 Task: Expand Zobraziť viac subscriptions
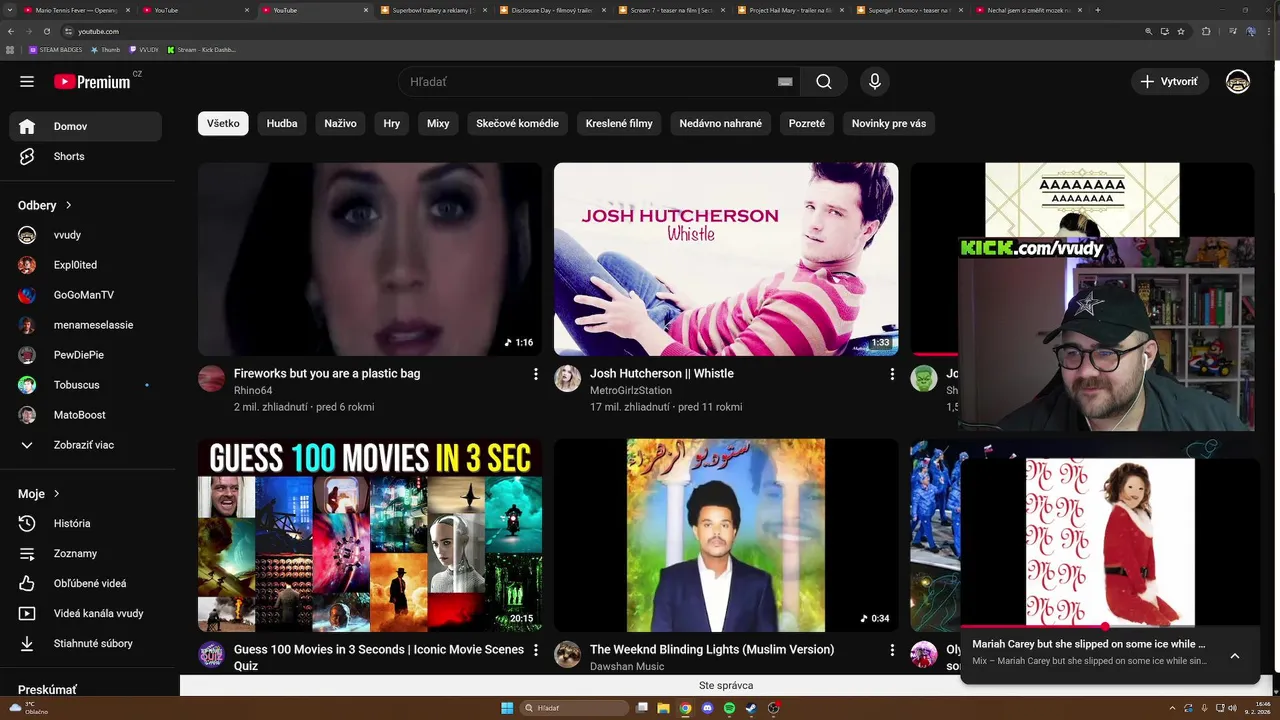point(85,445)
